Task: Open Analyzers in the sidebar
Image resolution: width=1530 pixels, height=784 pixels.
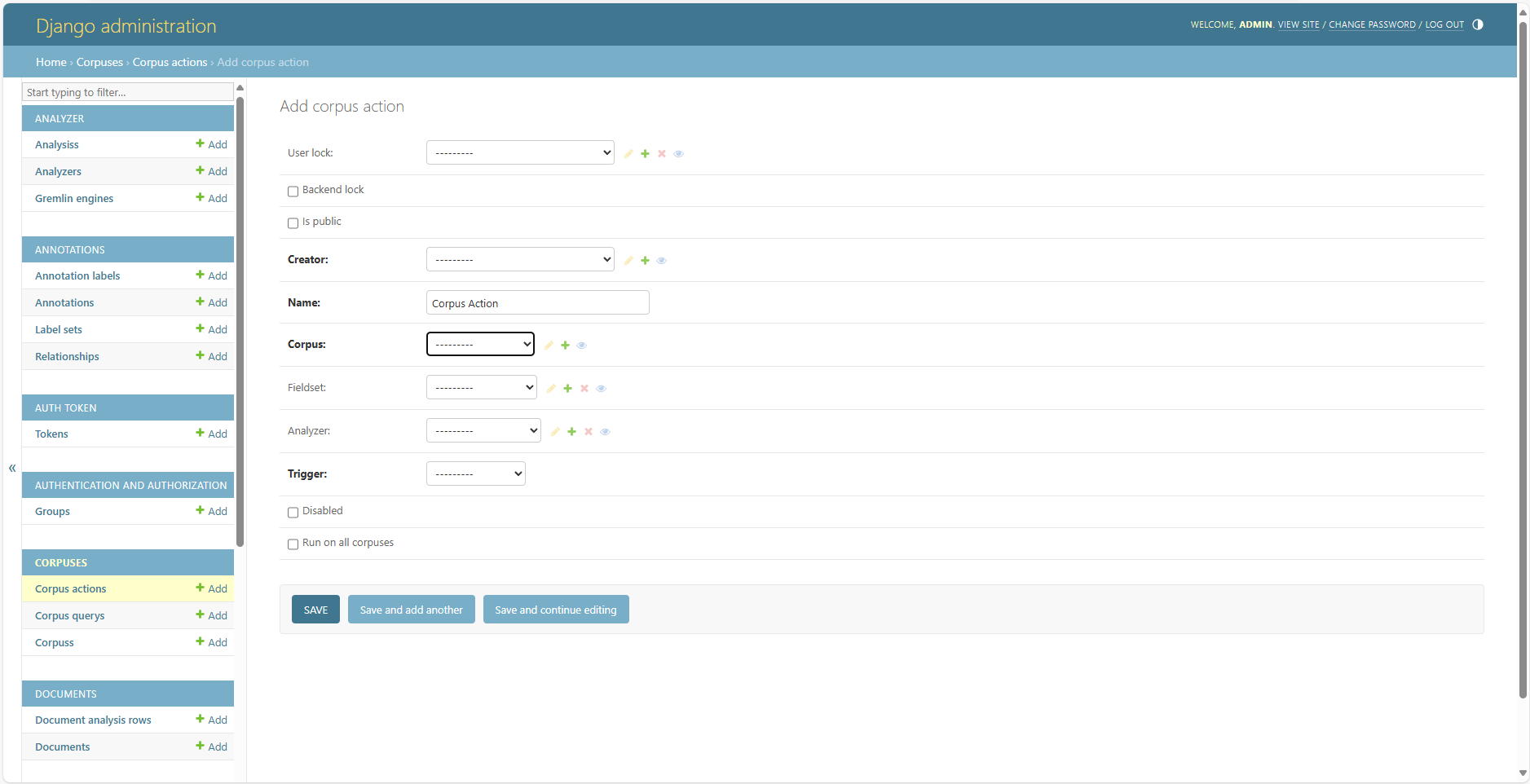Action: tap(58, 171)
